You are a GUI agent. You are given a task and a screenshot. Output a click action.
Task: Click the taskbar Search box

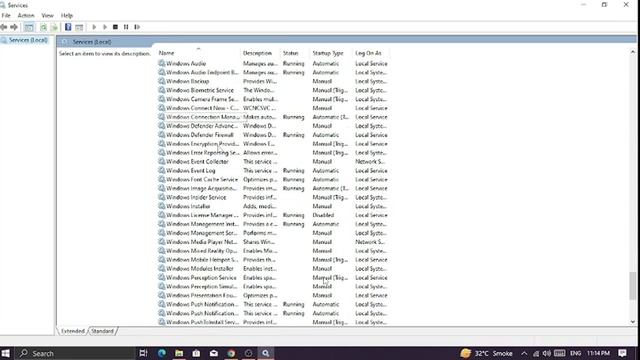75,353
